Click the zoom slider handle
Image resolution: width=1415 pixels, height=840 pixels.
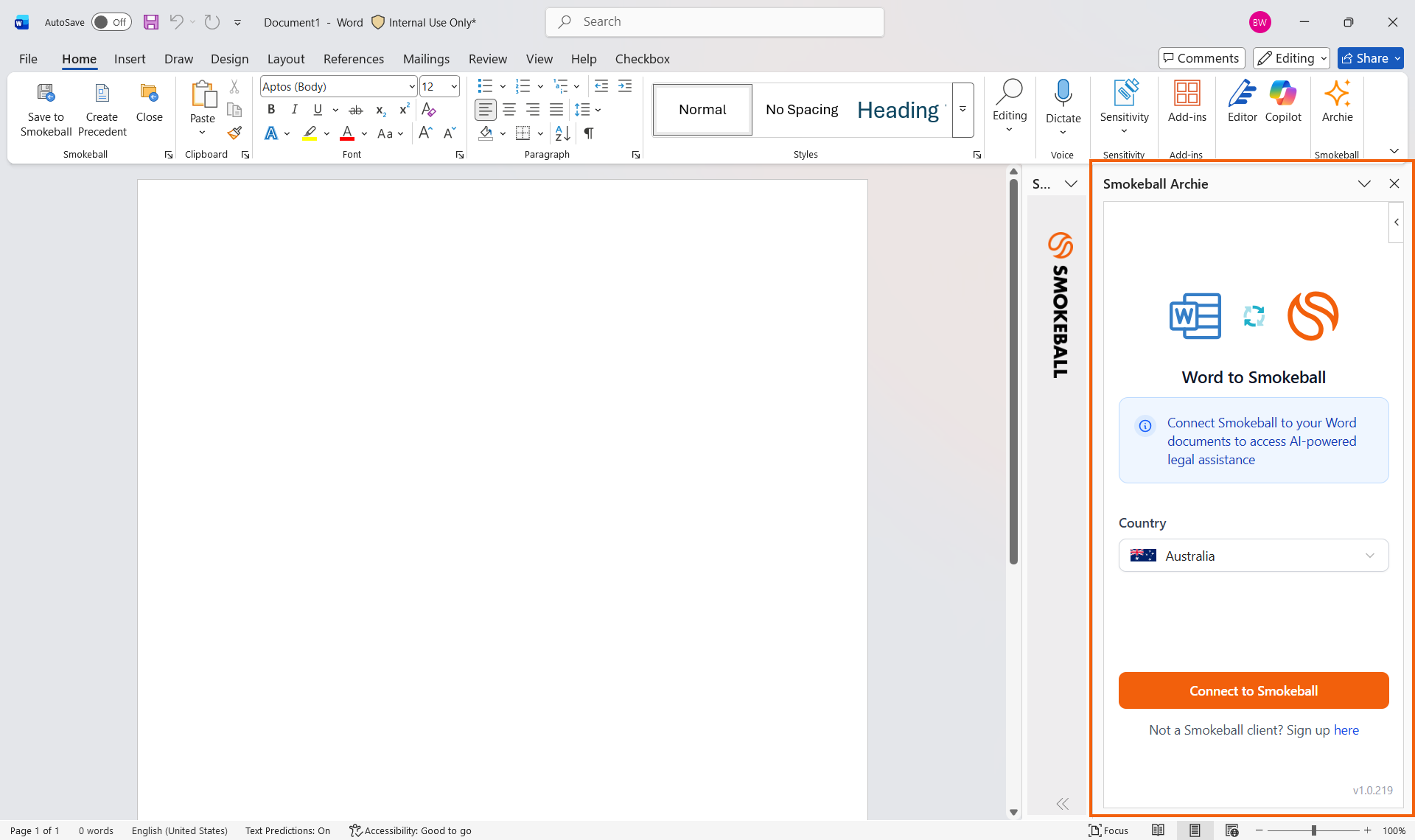tap(1313, 830)
